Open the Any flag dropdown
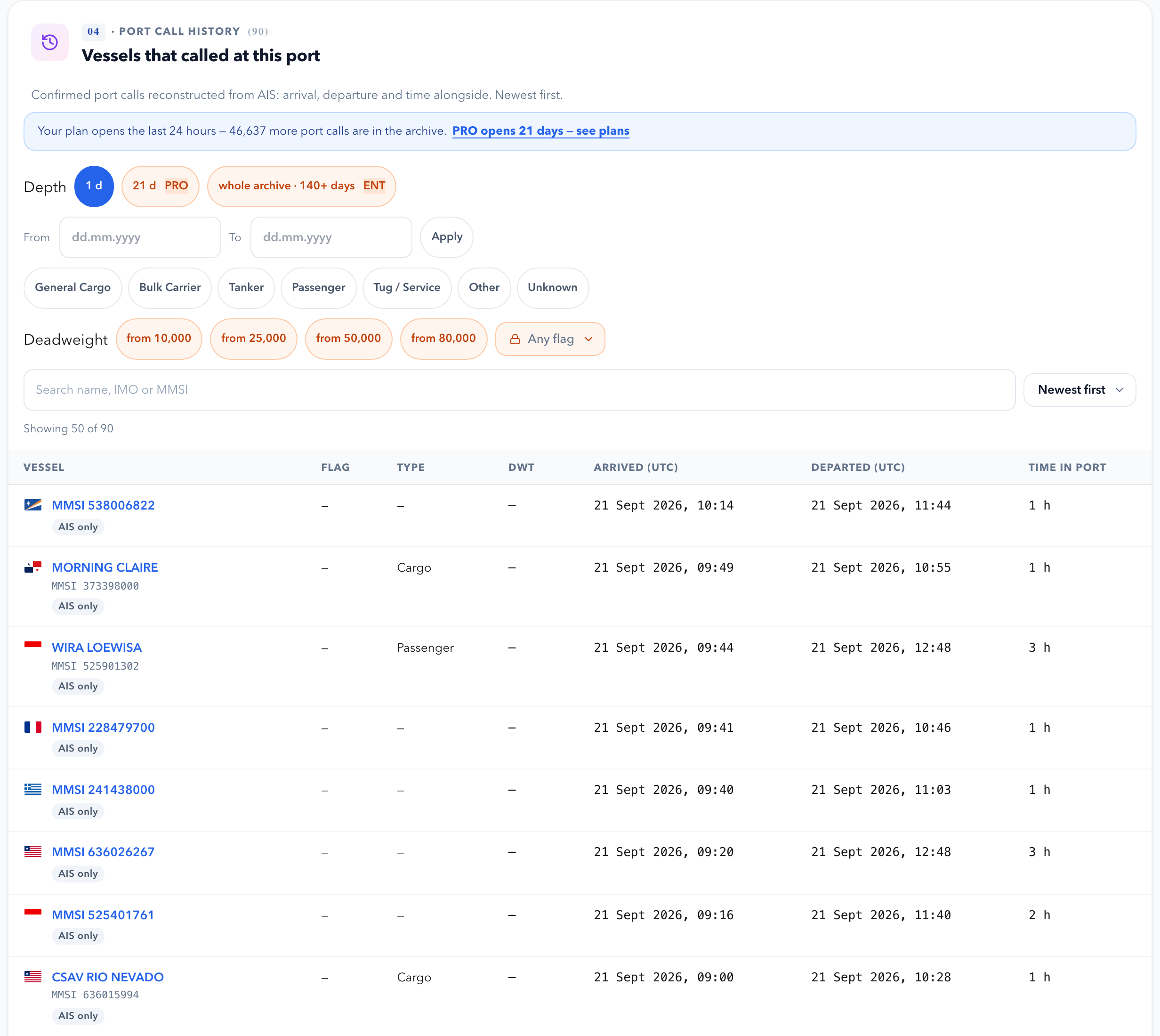The width and height of the screenshot is (1160, 1036). pyautogui.click(x=550, y=339)
